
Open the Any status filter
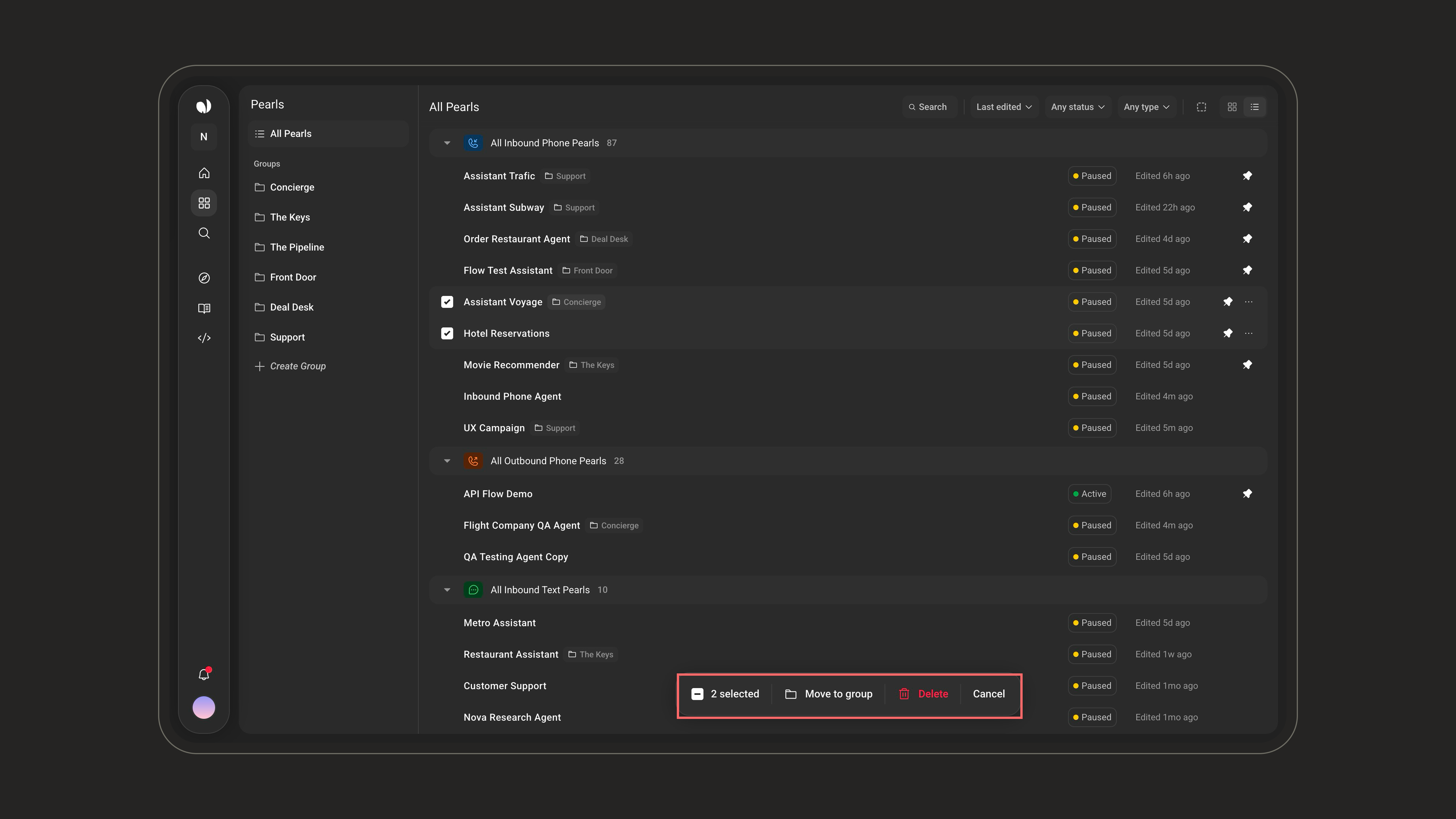click(x=1077, y=107)
